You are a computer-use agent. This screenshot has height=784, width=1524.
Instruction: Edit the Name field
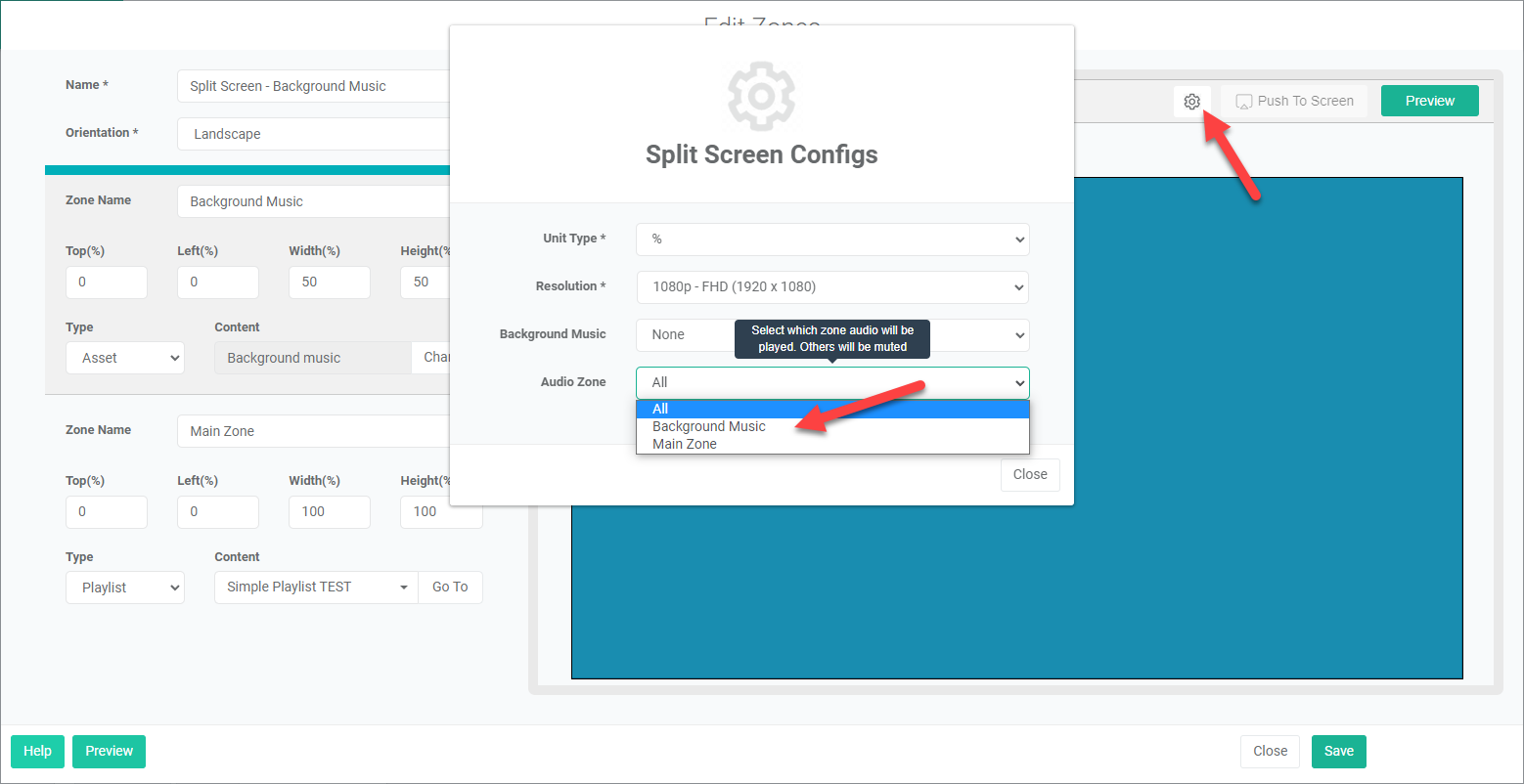[313, 86]
